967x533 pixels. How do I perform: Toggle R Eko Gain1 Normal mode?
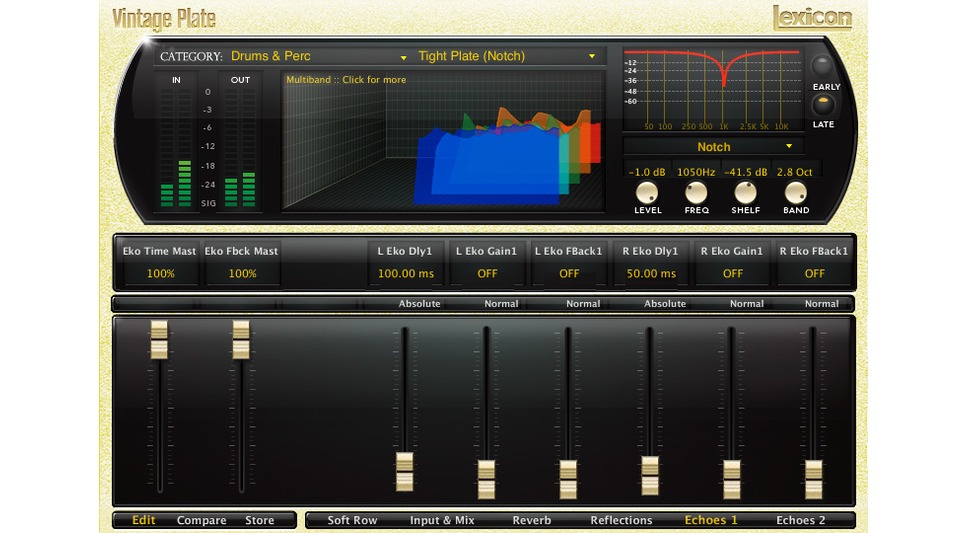point(747,304)
